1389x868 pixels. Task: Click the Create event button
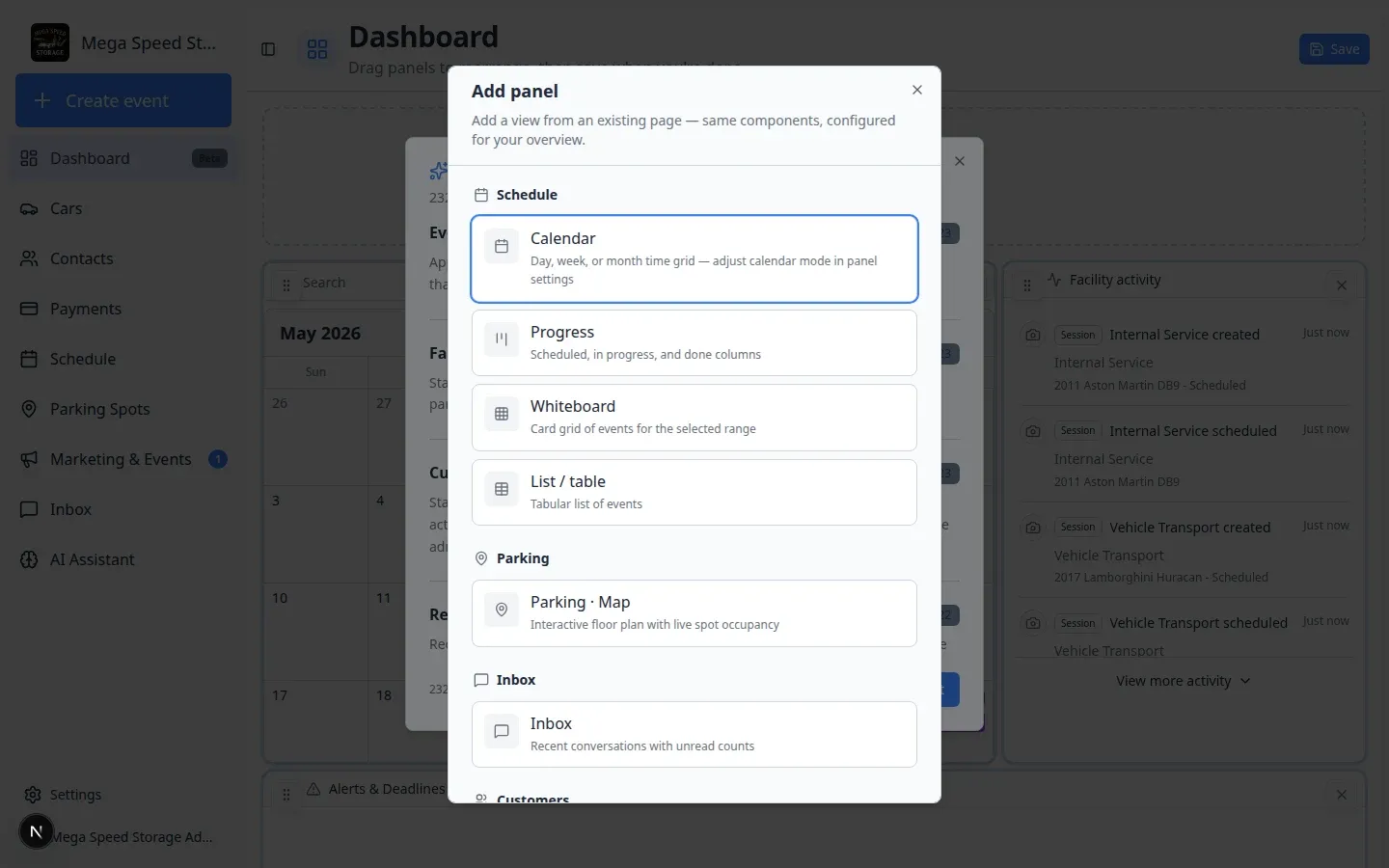pyautogui.click(x=123, y=100)
